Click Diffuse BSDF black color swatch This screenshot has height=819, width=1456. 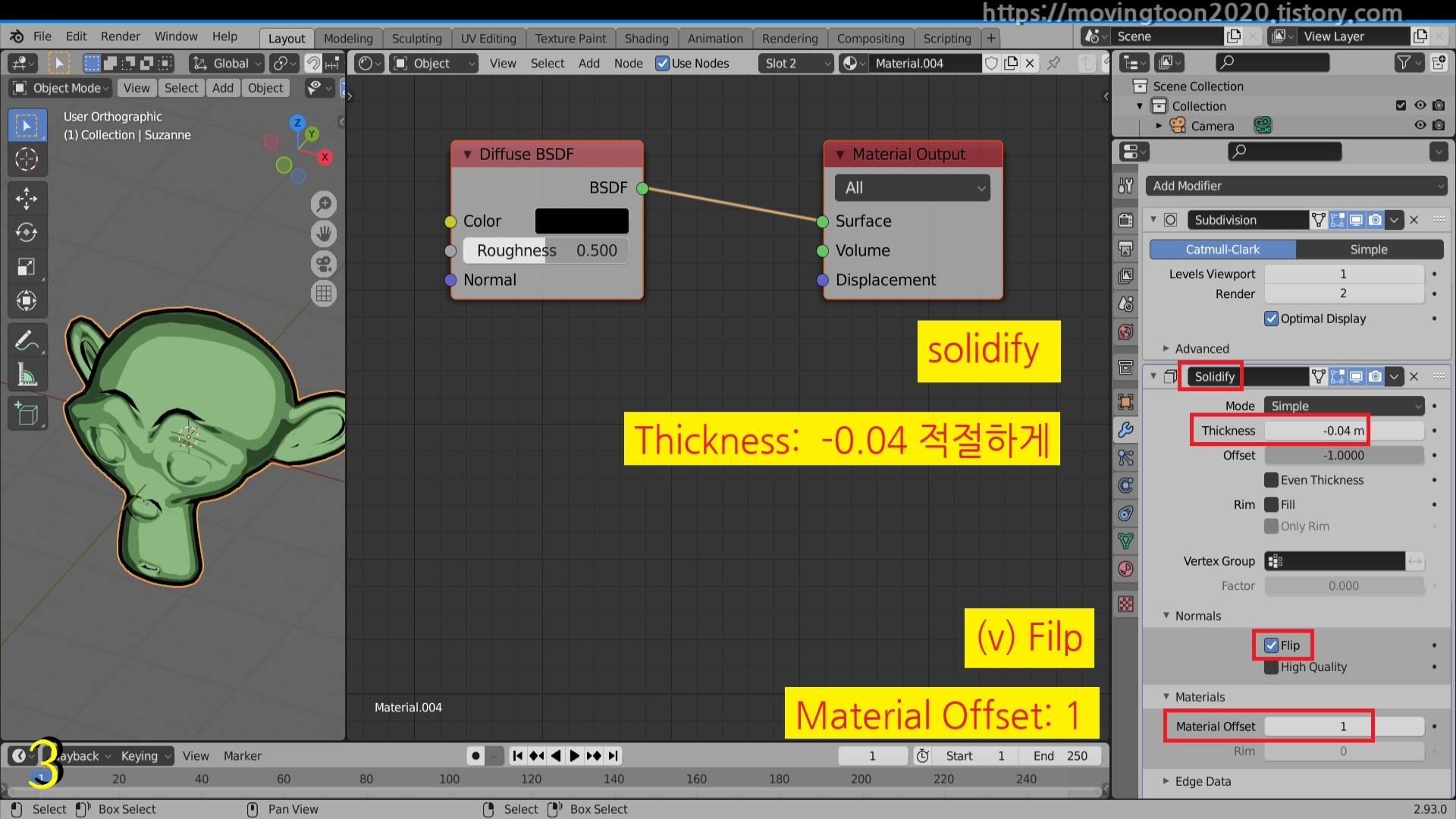pos(582,221)
